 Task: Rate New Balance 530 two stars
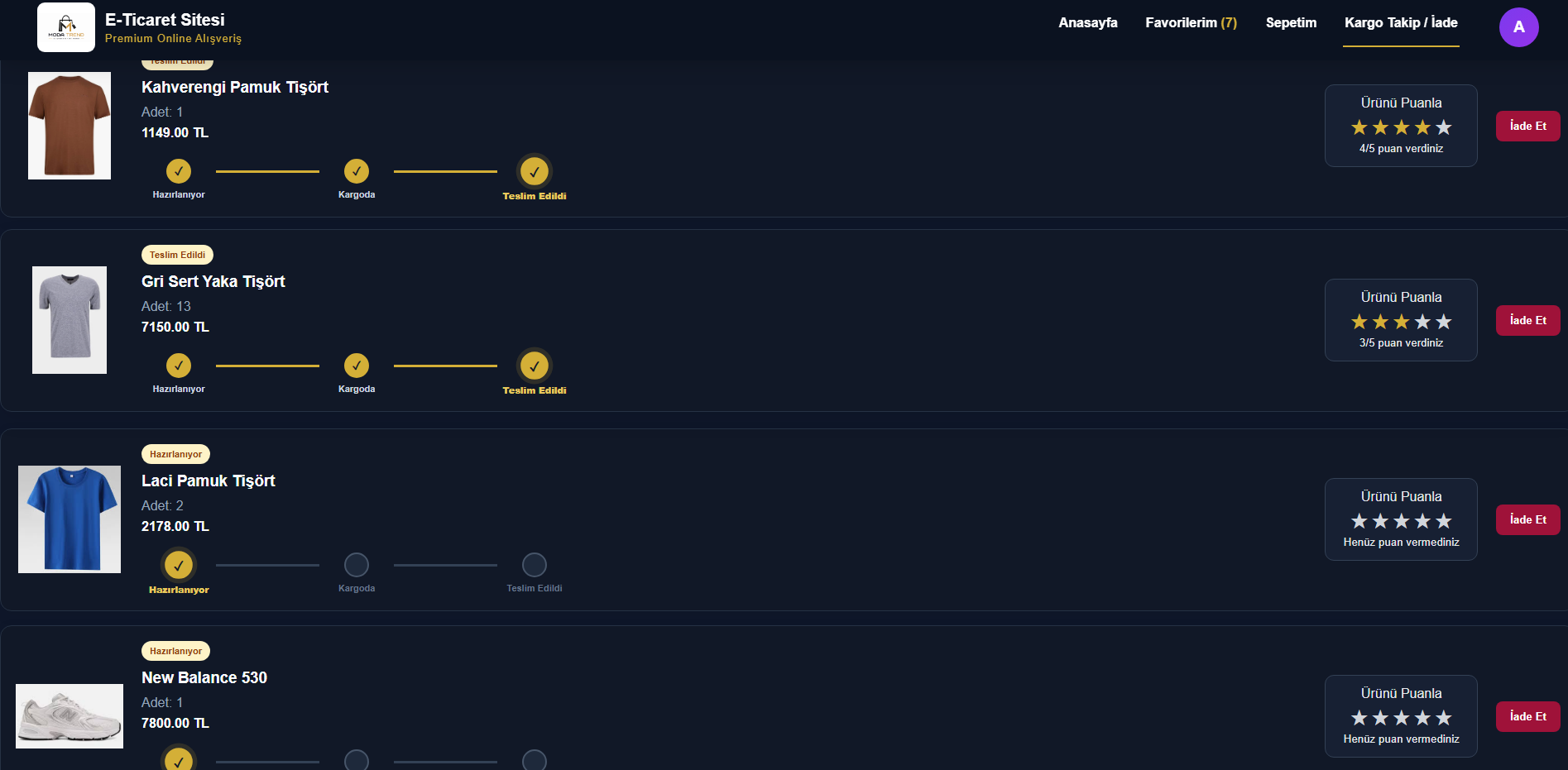coord(1380,718)
